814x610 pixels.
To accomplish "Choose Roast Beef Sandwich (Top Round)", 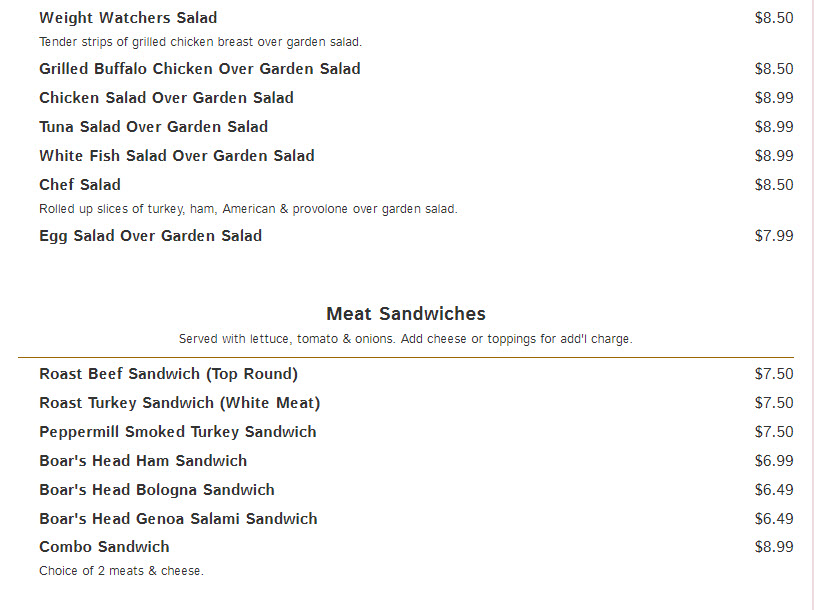I will (x=169, y=374).
